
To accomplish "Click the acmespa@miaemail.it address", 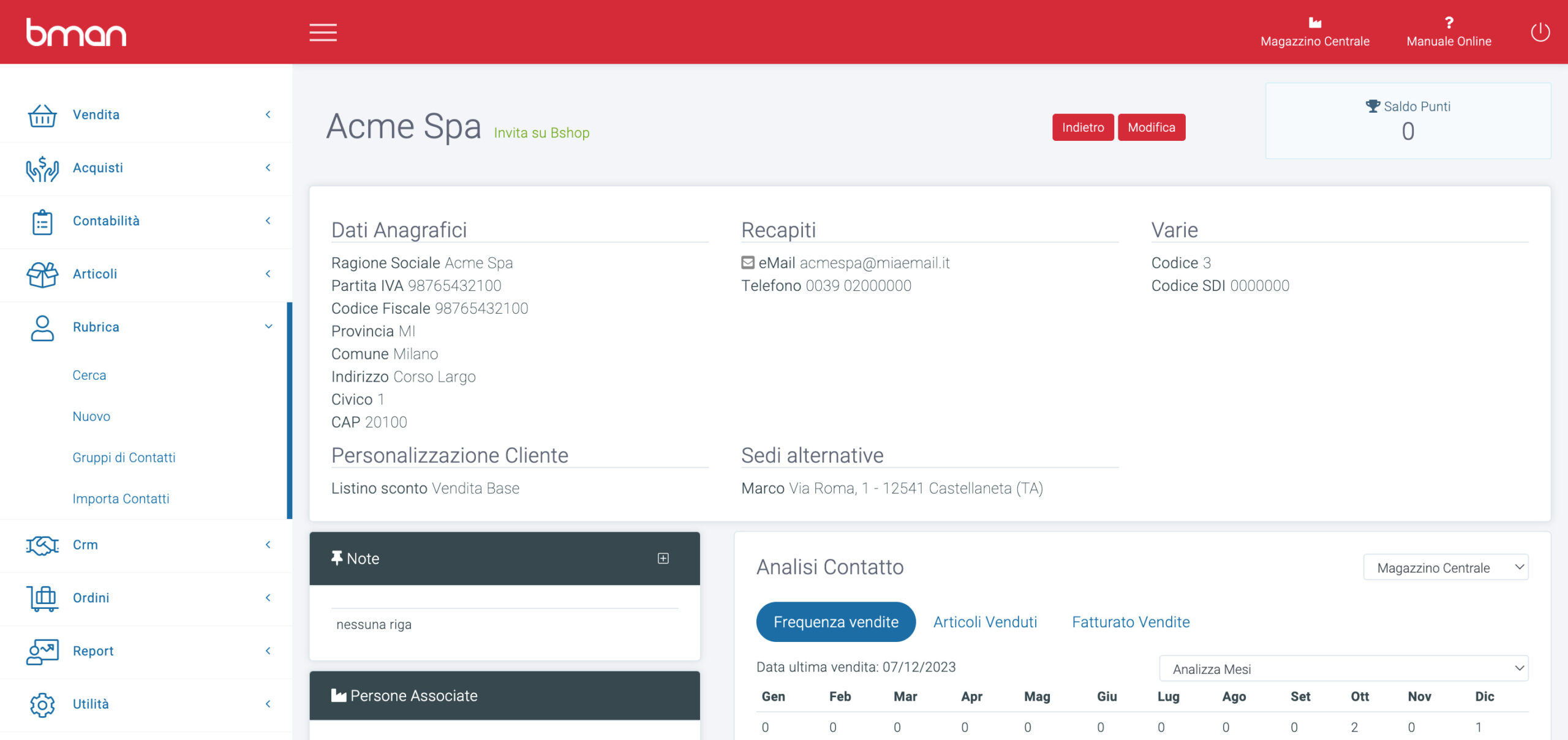I will point(875,263).
